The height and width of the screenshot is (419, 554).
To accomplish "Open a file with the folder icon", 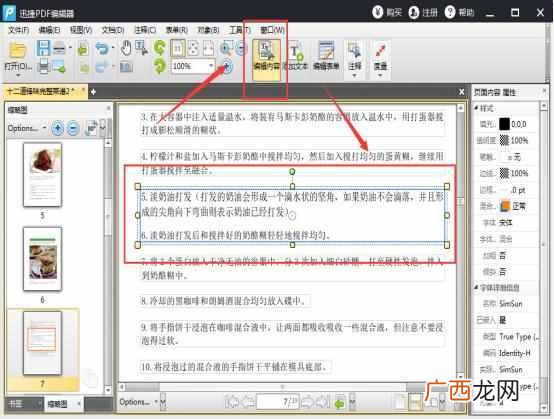I will click(18, 51).
